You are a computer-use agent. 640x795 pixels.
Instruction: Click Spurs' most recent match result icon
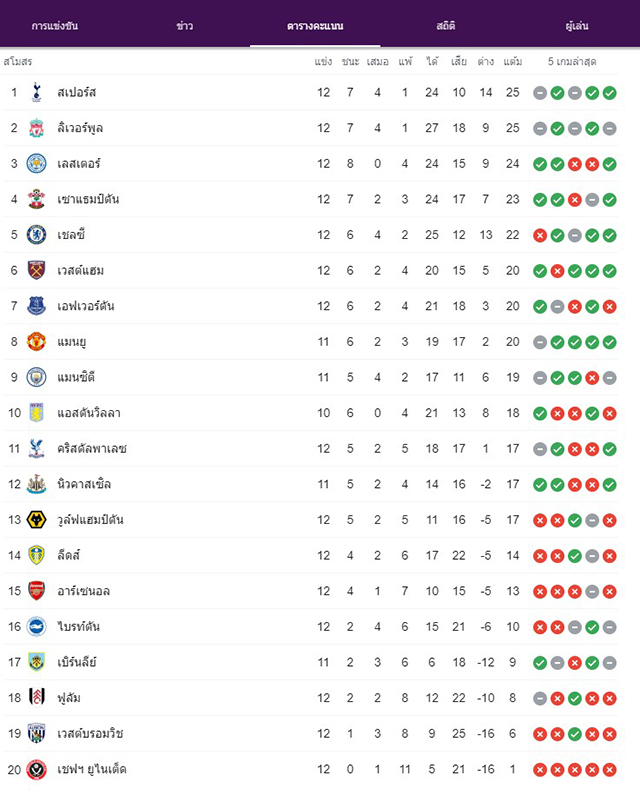610,93
